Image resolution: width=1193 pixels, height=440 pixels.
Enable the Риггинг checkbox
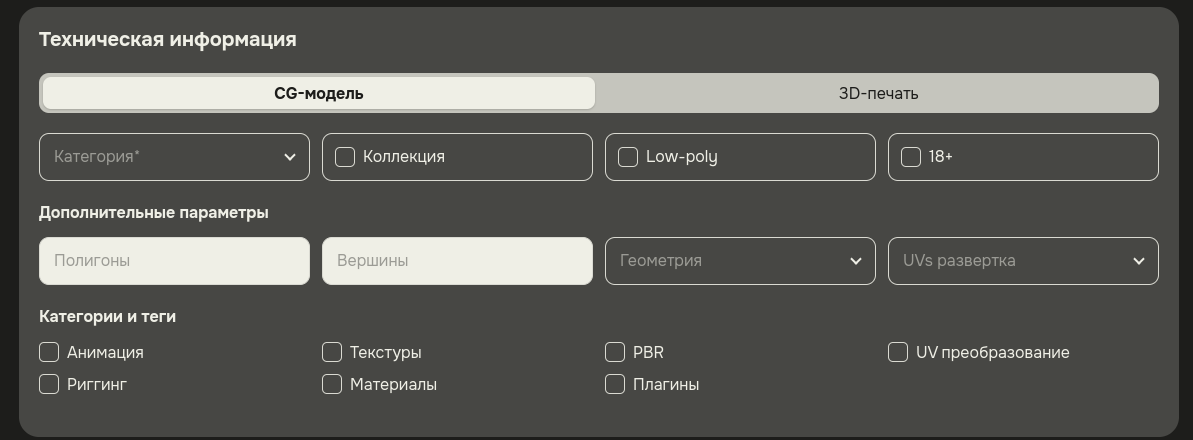pos(49,384)
